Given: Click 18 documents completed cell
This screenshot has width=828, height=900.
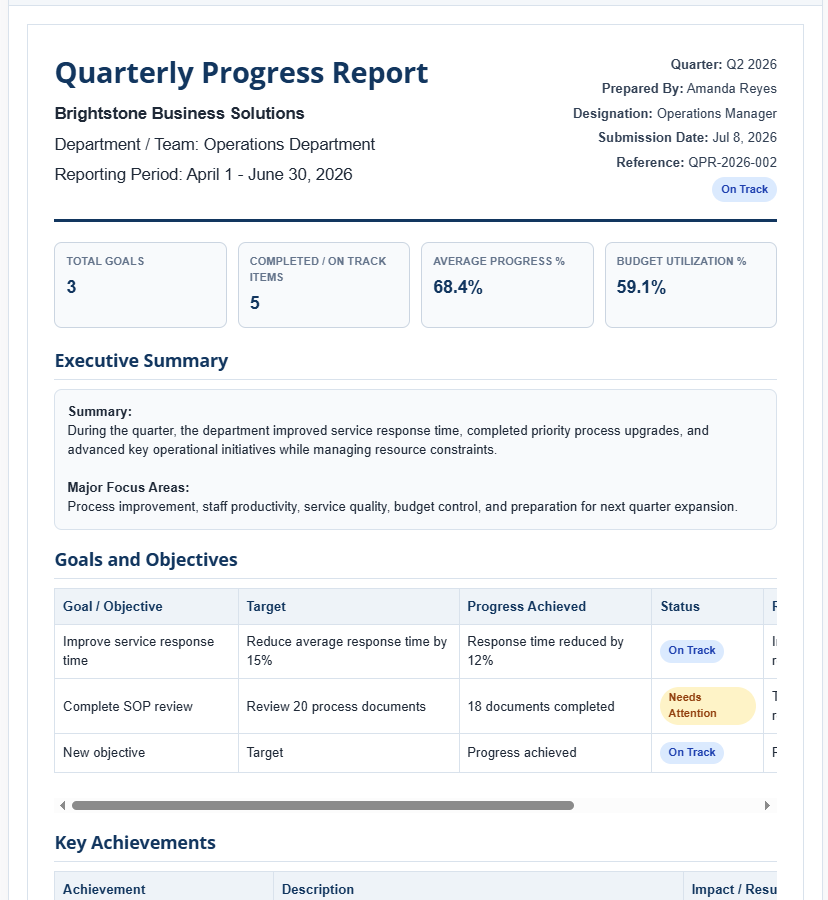Looking at the screenshot, I should click(555, 706).
